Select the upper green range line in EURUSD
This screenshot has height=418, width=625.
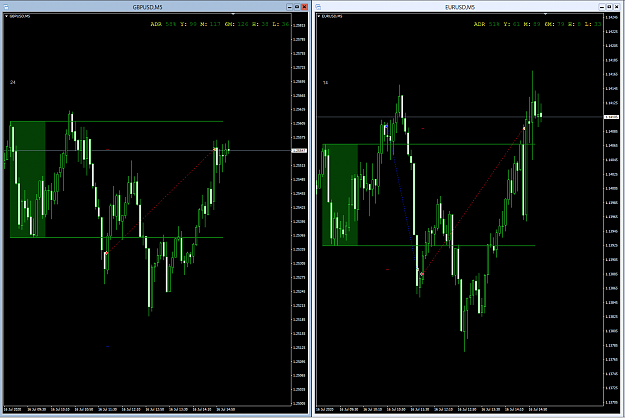pos(429,144)
